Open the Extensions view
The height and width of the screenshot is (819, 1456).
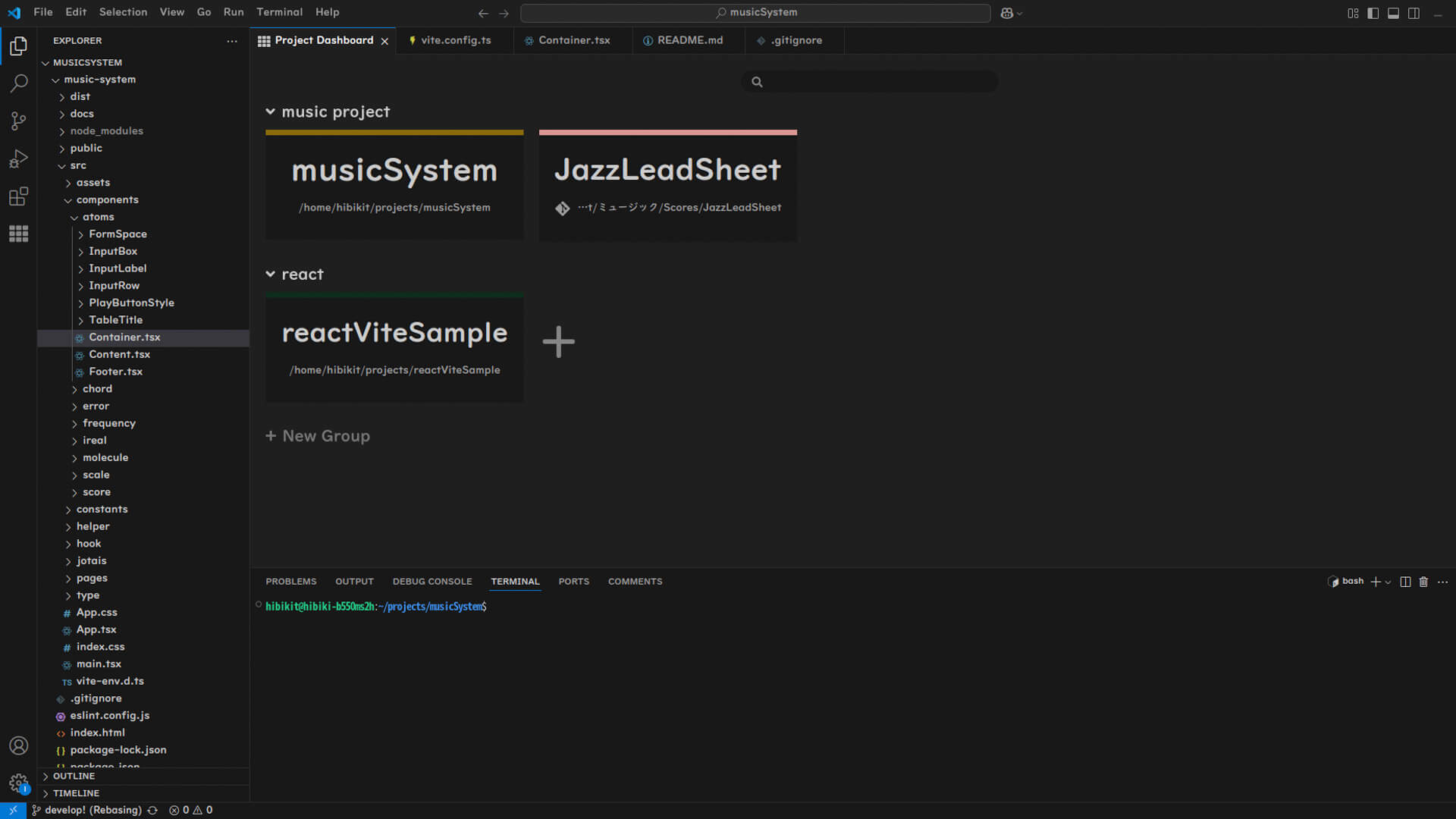coord(18,196)
